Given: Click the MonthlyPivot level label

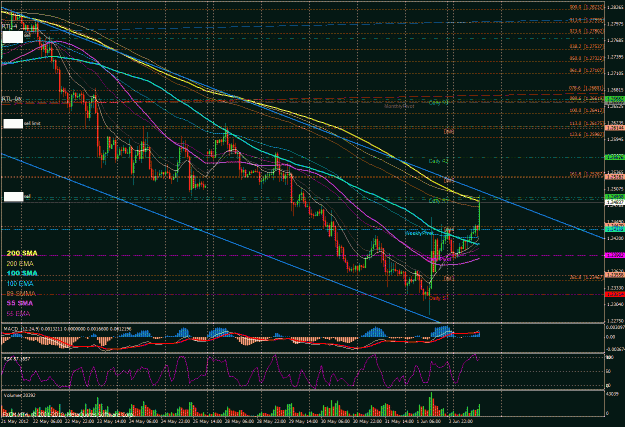Looking at the screenshot, I should 399,106.
